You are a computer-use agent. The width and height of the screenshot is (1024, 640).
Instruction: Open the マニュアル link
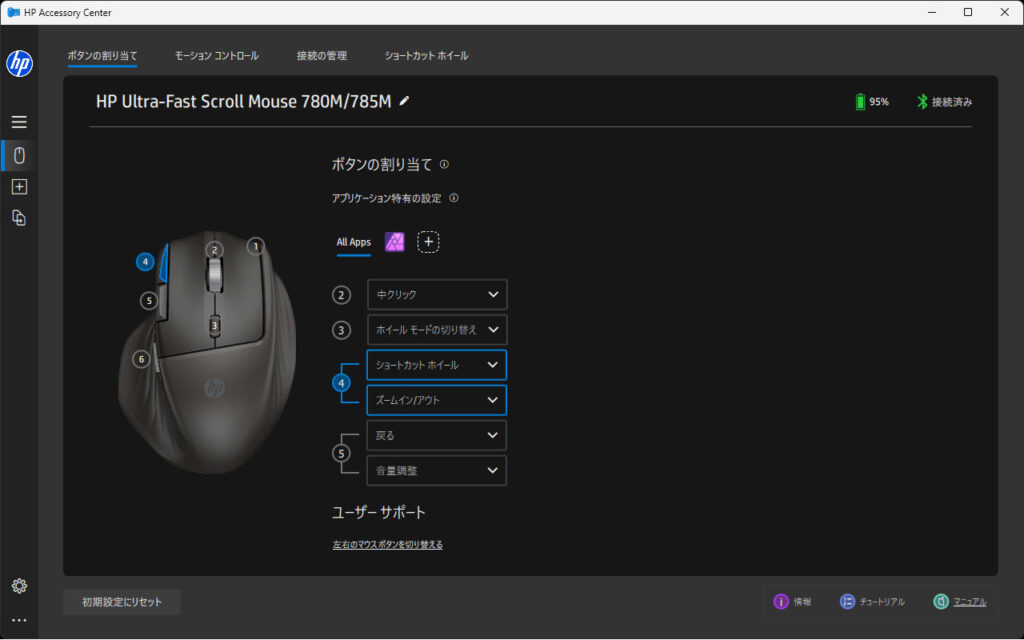[960, 602]
